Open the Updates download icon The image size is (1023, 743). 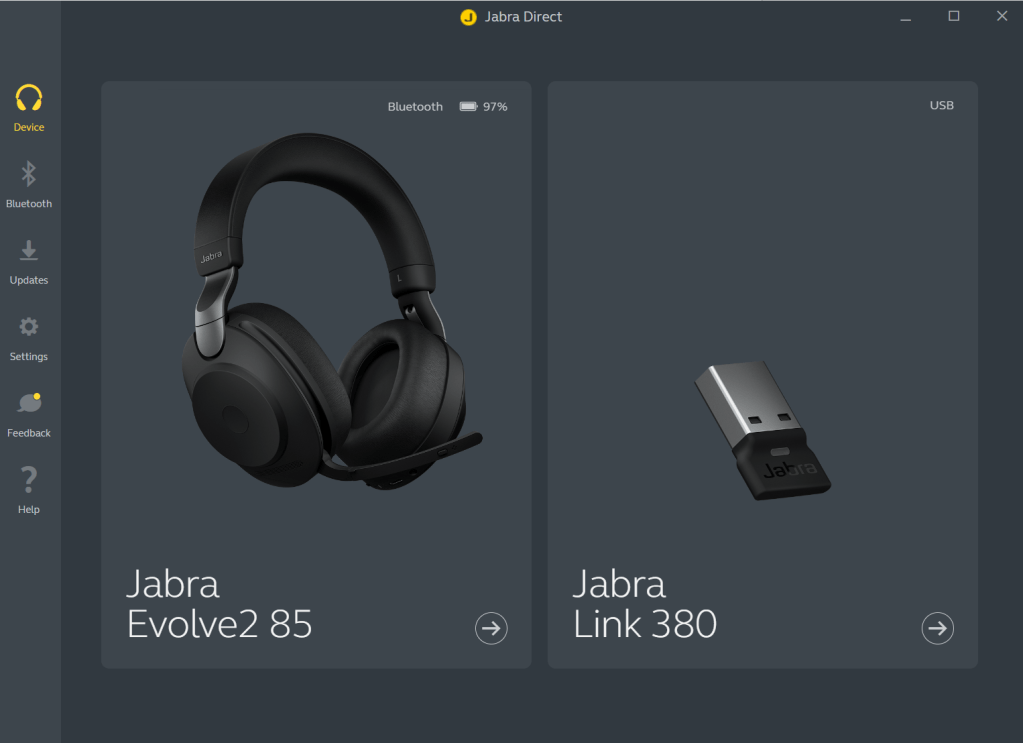point(29,250)
